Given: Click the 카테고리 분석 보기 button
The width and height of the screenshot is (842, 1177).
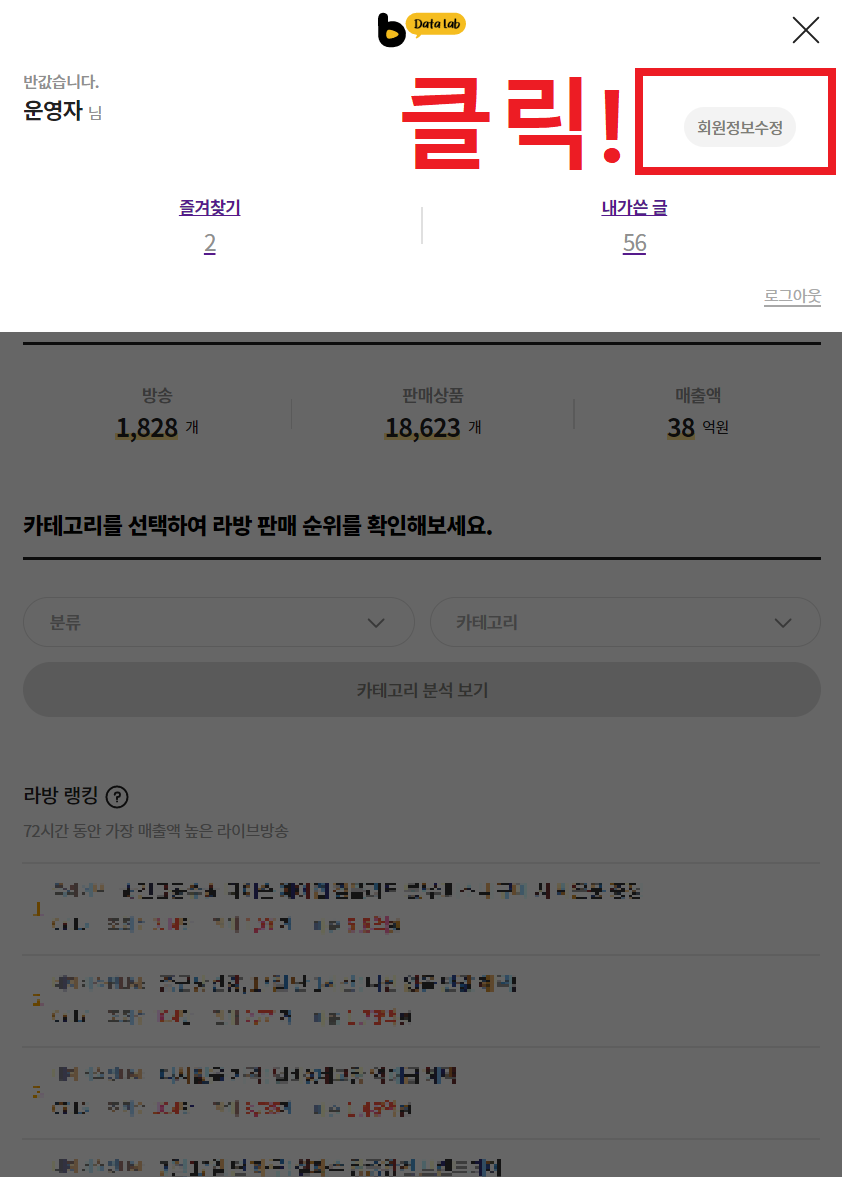Looking at the screenshot, I should pos(422,689).
